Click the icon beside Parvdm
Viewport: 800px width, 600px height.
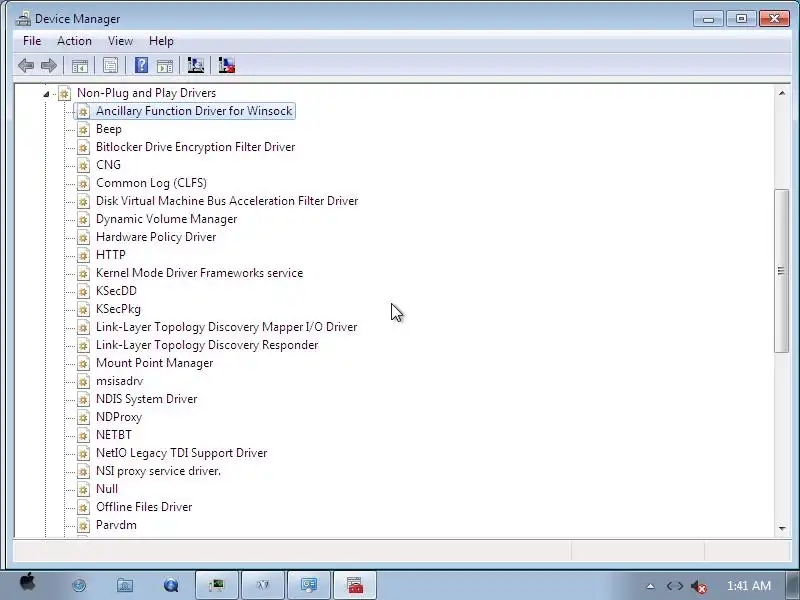coord(83,525)
